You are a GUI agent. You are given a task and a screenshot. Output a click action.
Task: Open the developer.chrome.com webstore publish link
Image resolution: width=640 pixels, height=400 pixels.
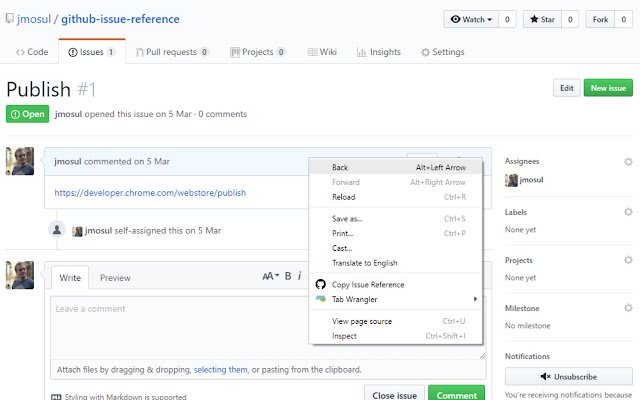click(x=150, y=193)
